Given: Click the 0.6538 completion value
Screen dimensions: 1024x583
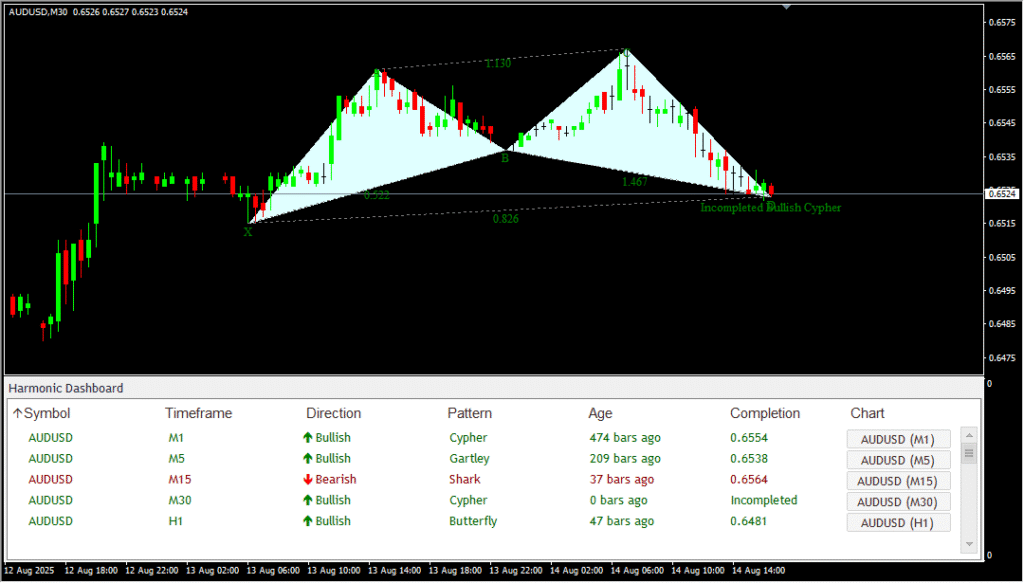Looking at the screenshot, I should [749, 459].
